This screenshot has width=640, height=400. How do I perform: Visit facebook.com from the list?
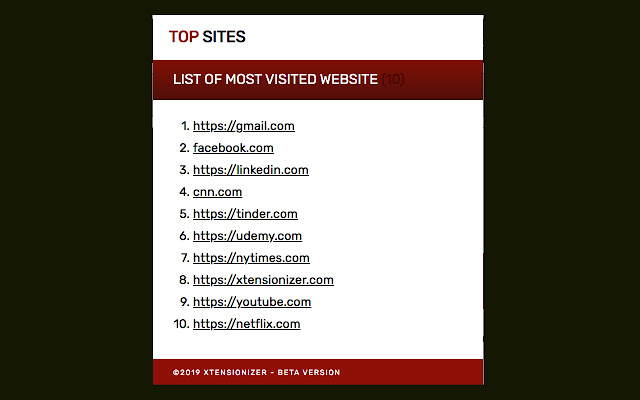(x=233, y=148)
